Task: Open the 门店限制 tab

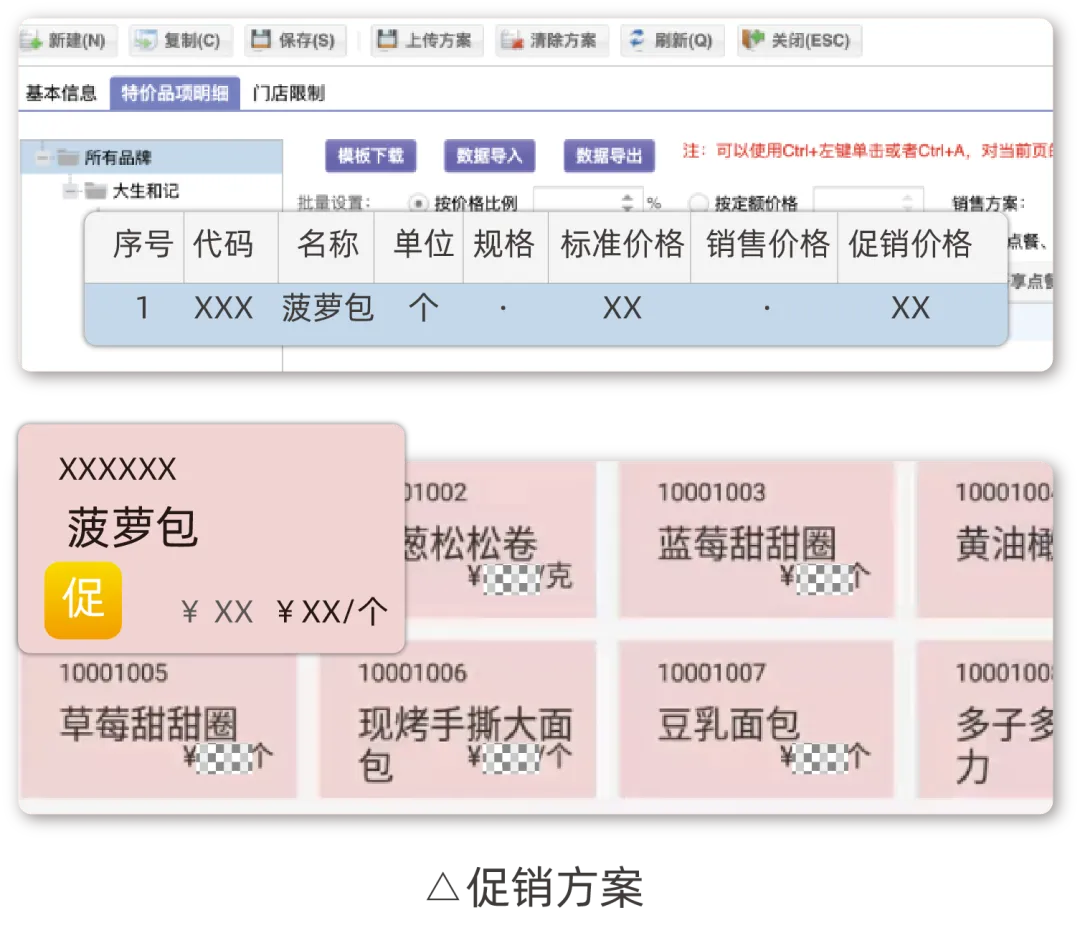Action: [288, 94]
